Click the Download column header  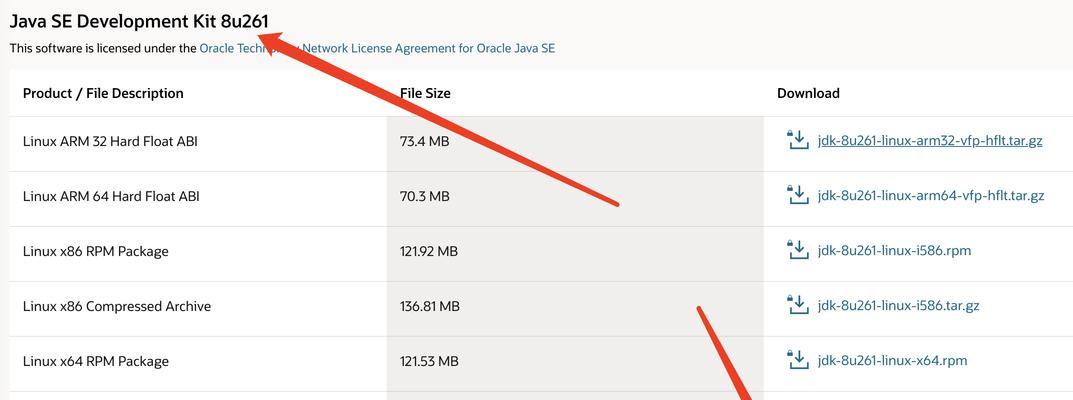click(x=808, y=93)
